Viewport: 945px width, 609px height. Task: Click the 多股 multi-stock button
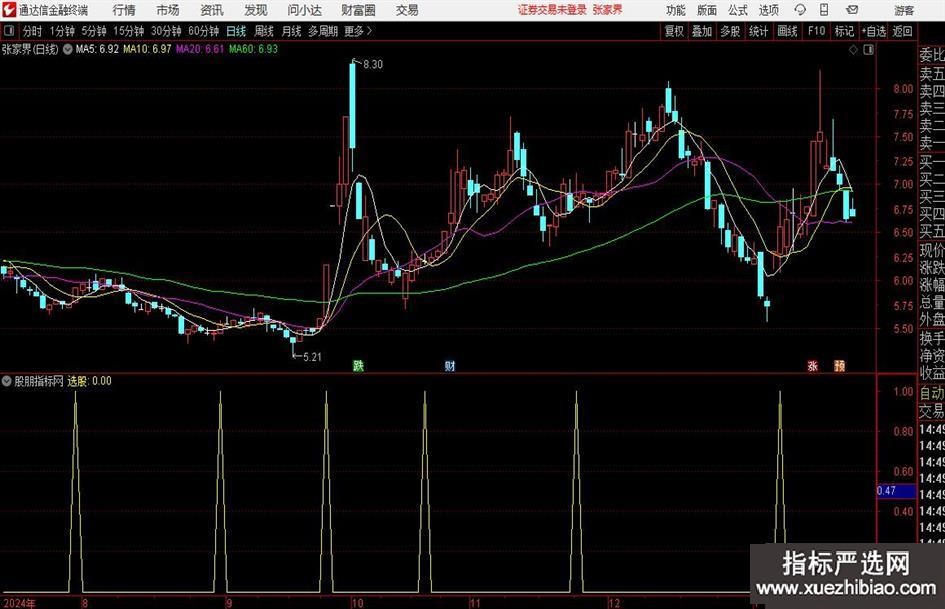[x=730, y=31]
